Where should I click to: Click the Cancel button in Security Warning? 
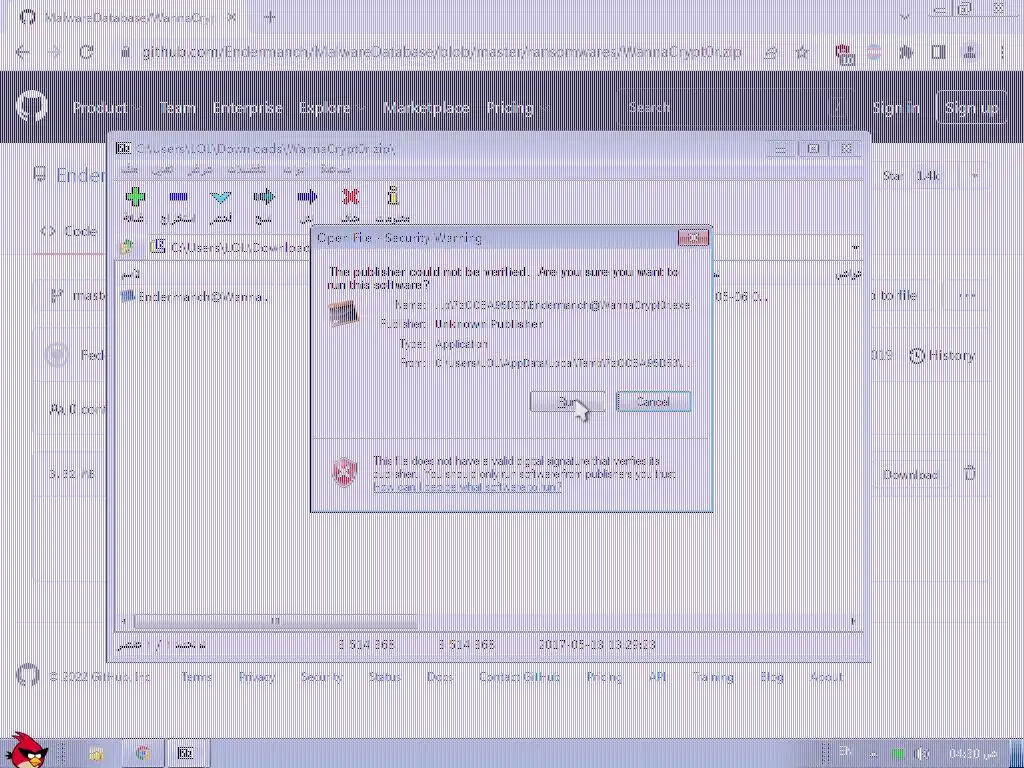(653, 402)
